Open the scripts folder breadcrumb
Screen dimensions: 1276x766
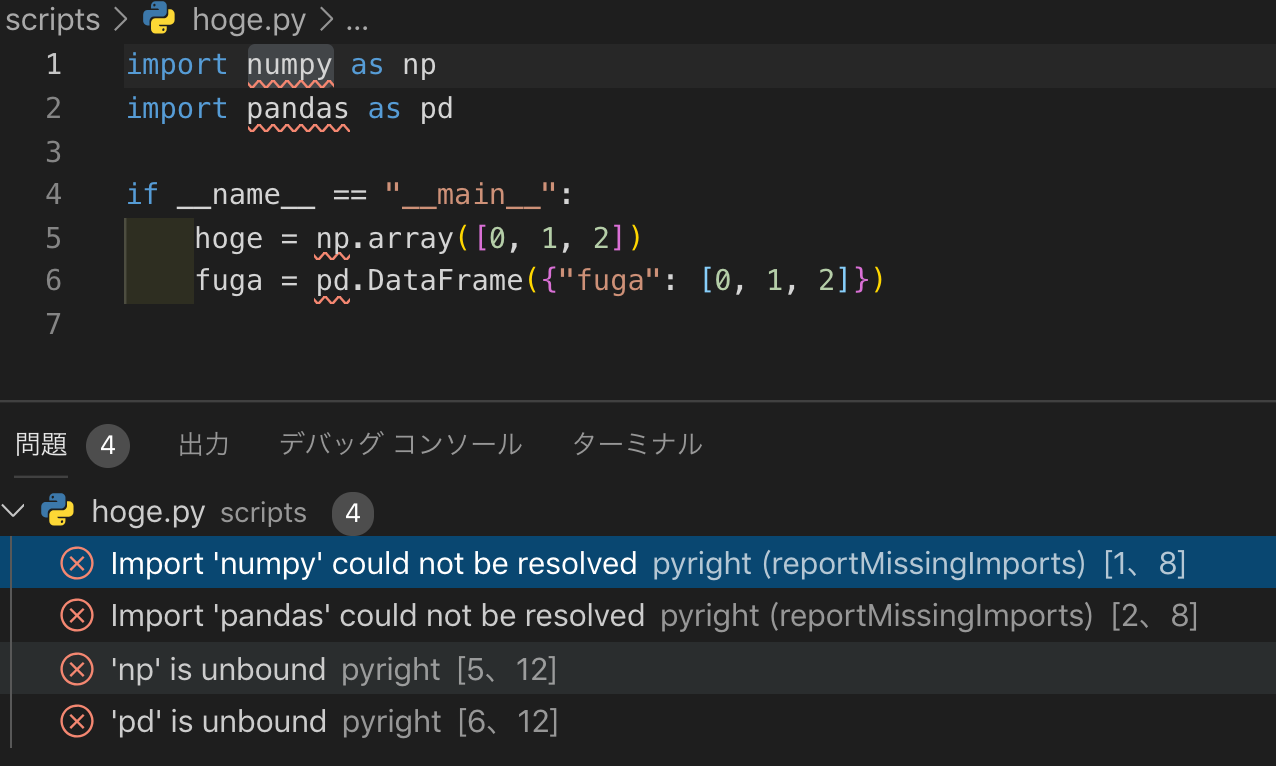(52, 19)
